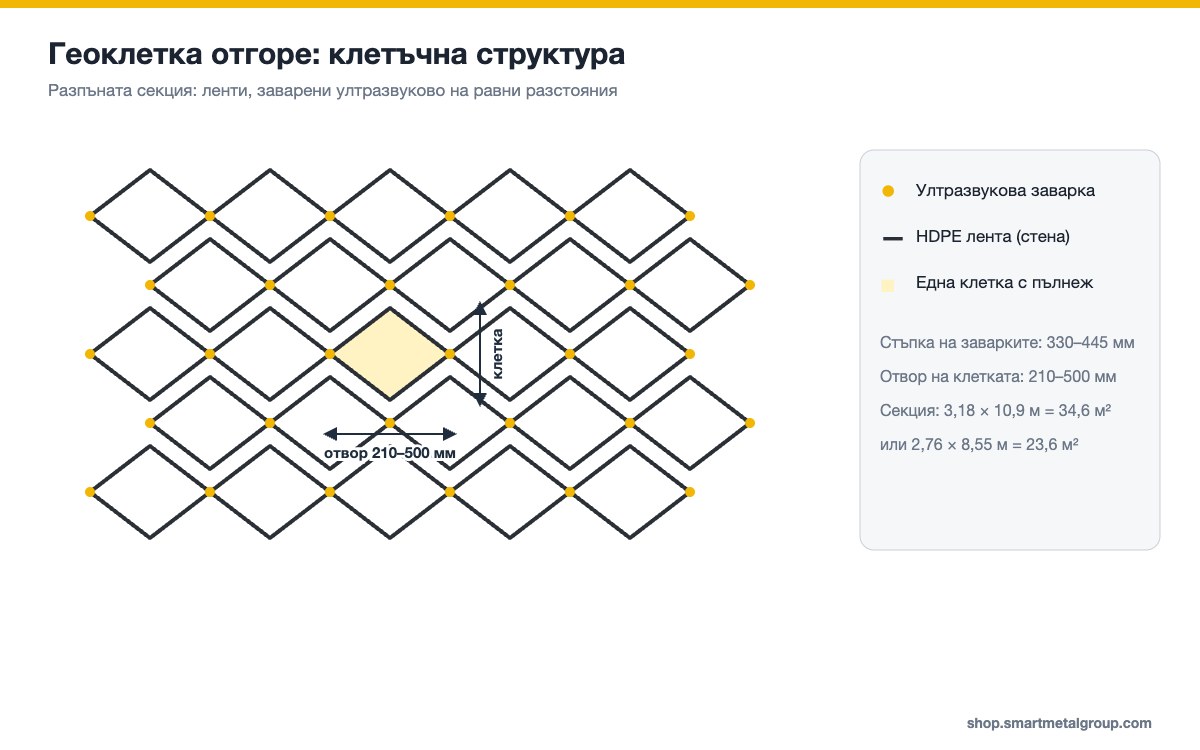
Task: Click the "Ултразвукова заварка" legend label
Action: (1005, 190)
